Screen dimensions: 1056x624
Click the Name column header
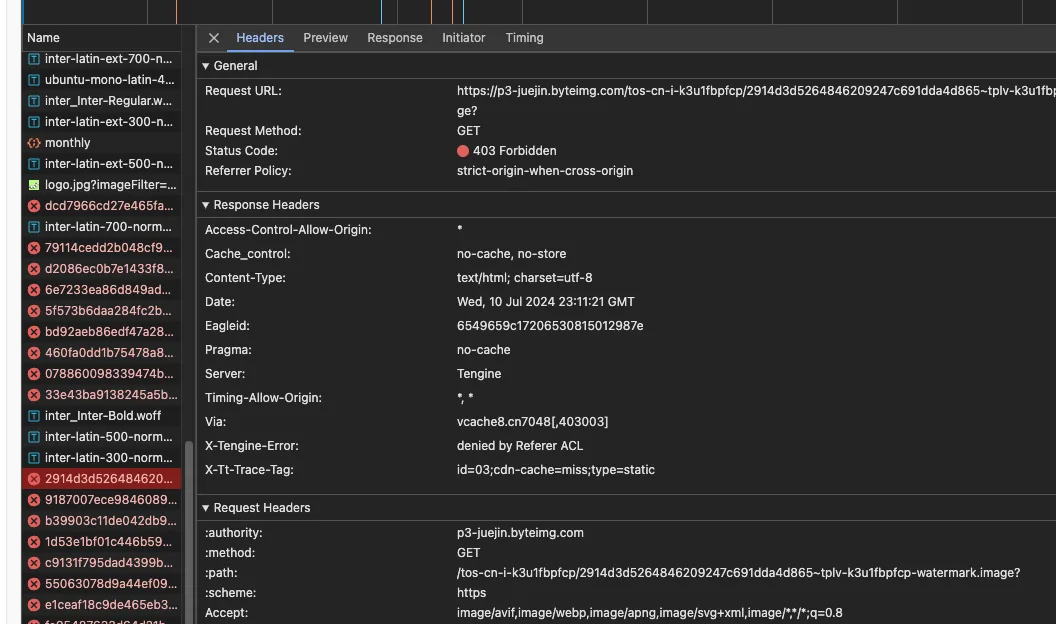(x=101, y=38)
